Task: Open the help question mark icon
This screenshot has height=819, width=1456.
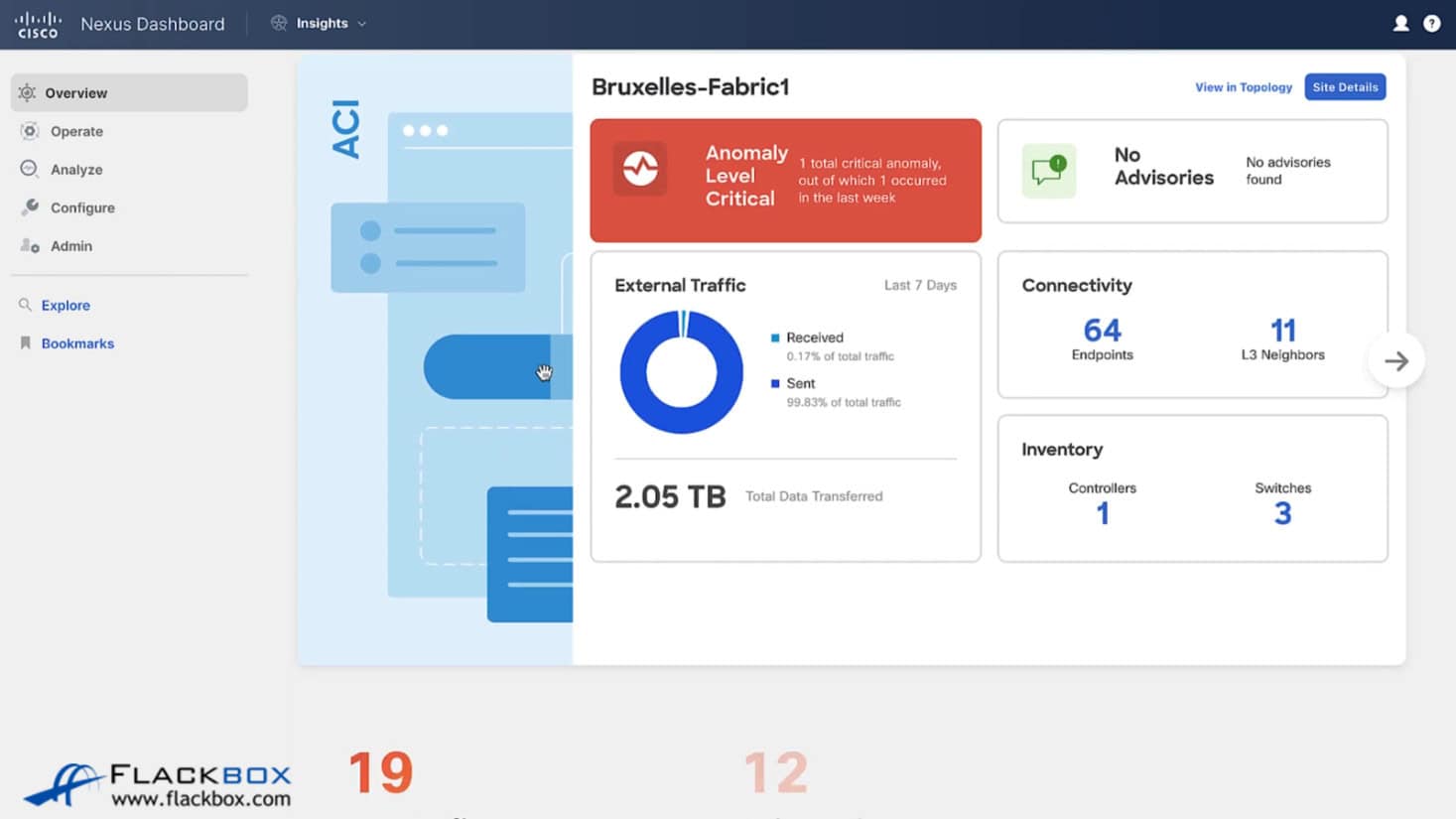Action: 1431,23
